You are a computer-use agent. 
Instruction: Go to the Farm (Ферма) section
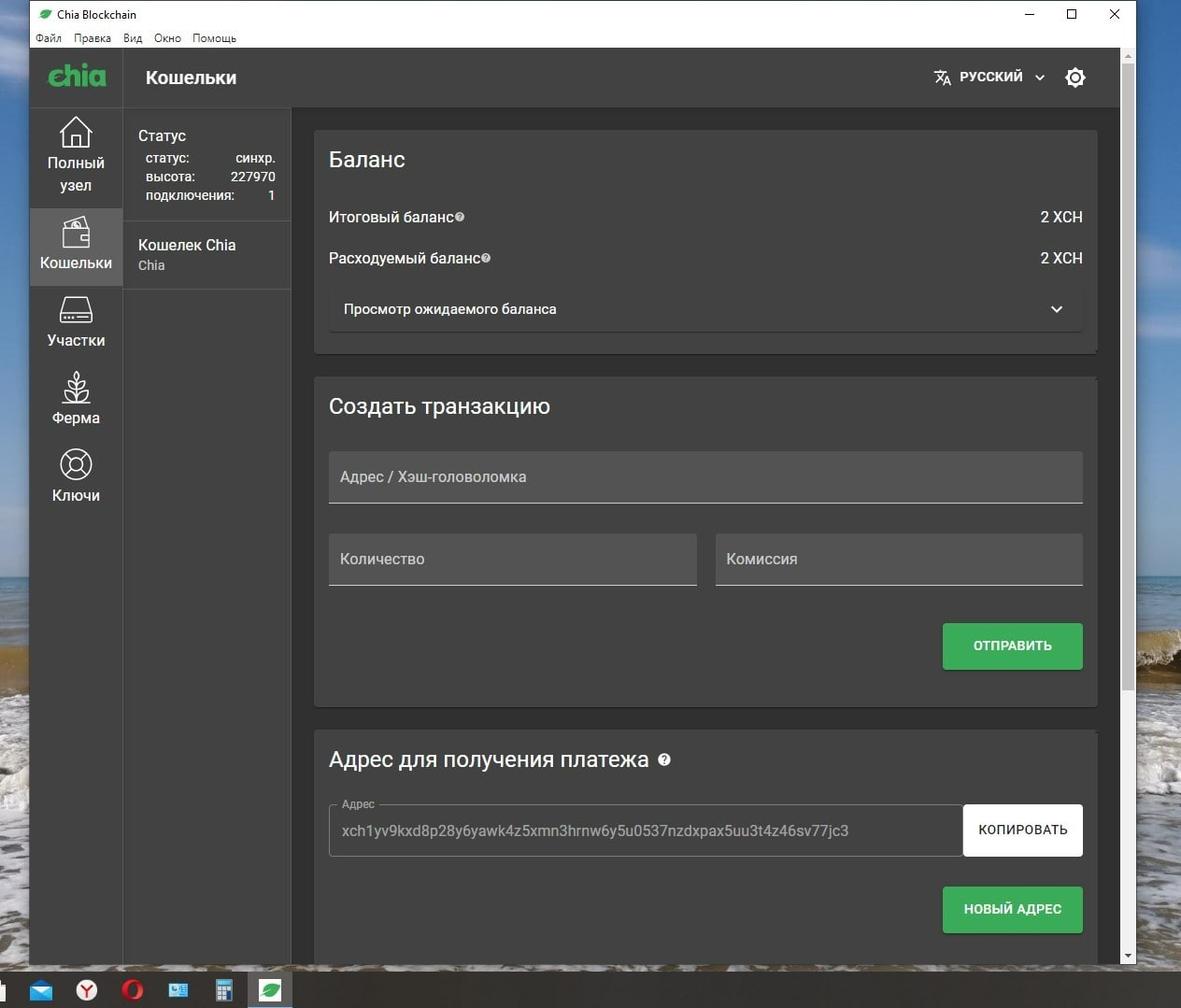(76, 400)
